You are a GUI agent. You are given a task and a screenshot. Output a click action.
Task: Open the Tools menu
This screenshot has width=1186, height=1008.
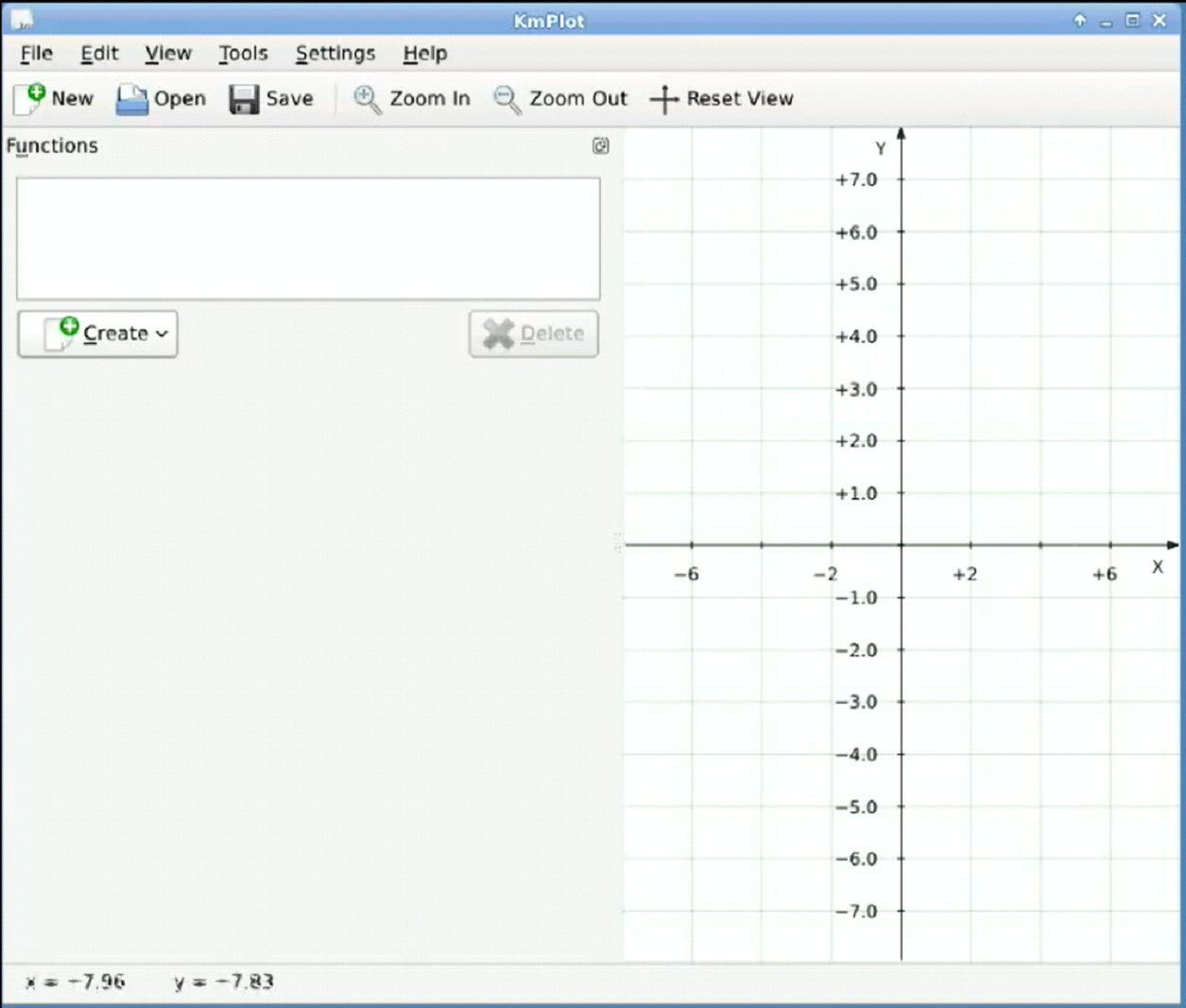tap(243, 54)
